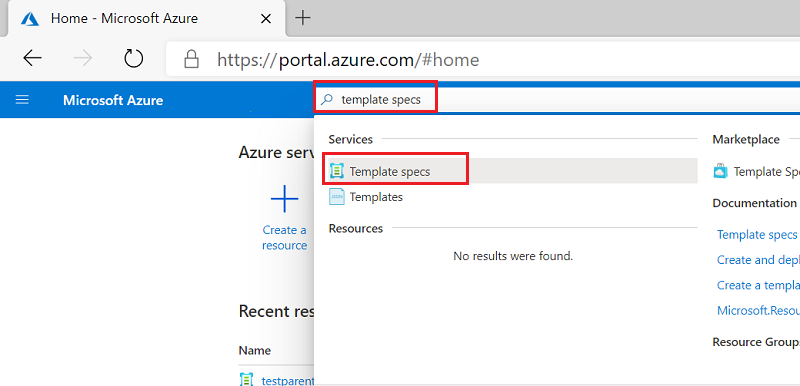
Task: Click the Create a resource label
Action: pyautogui.click(x=284, y=238)
